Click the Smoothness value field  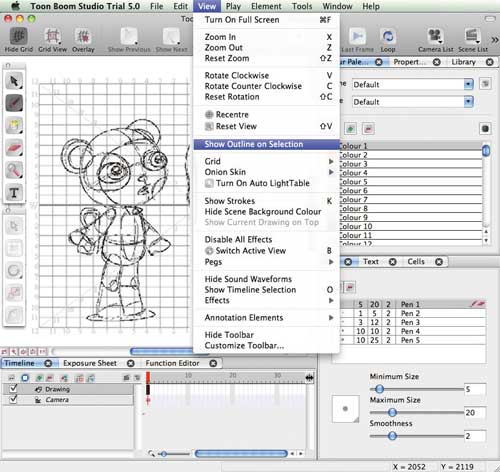pos(475,436)
